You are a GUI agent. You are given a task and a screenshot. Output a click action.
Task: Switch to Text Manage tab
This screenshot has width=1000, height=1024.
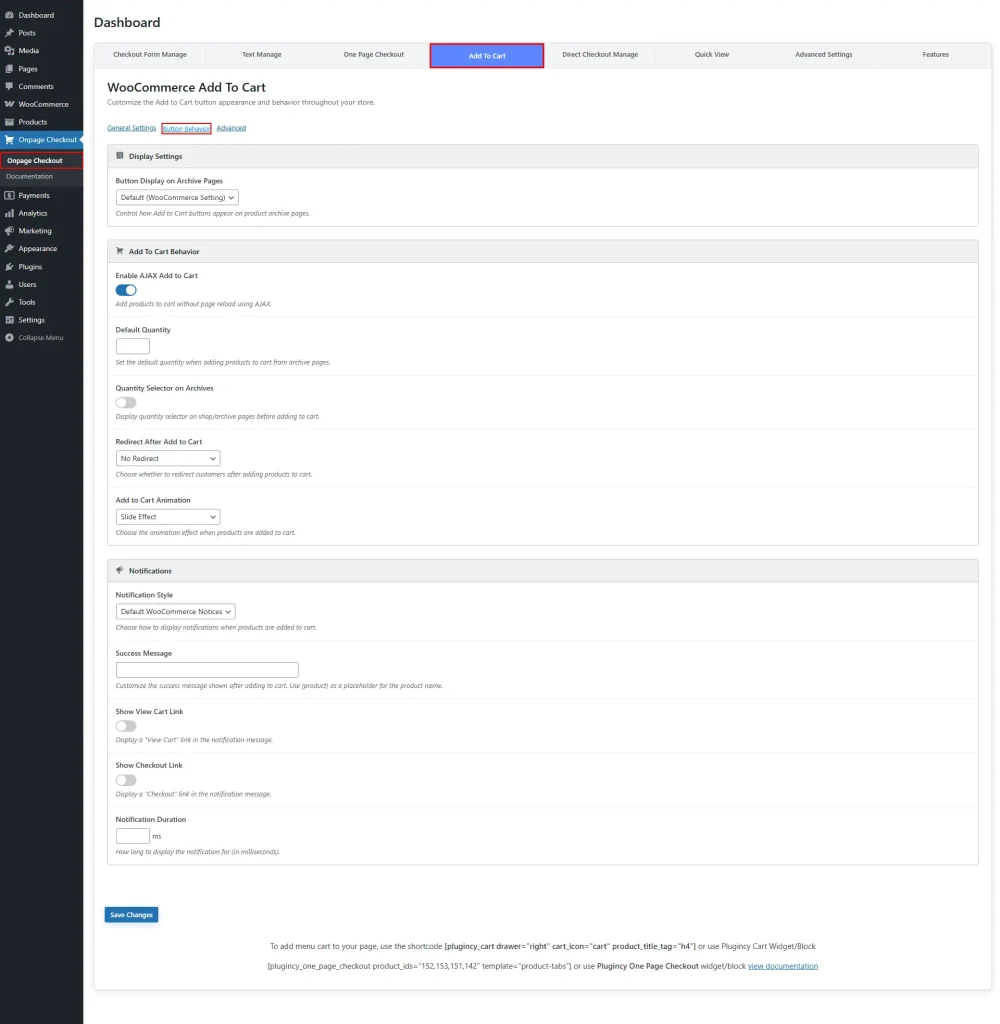[x=261, y=55]
